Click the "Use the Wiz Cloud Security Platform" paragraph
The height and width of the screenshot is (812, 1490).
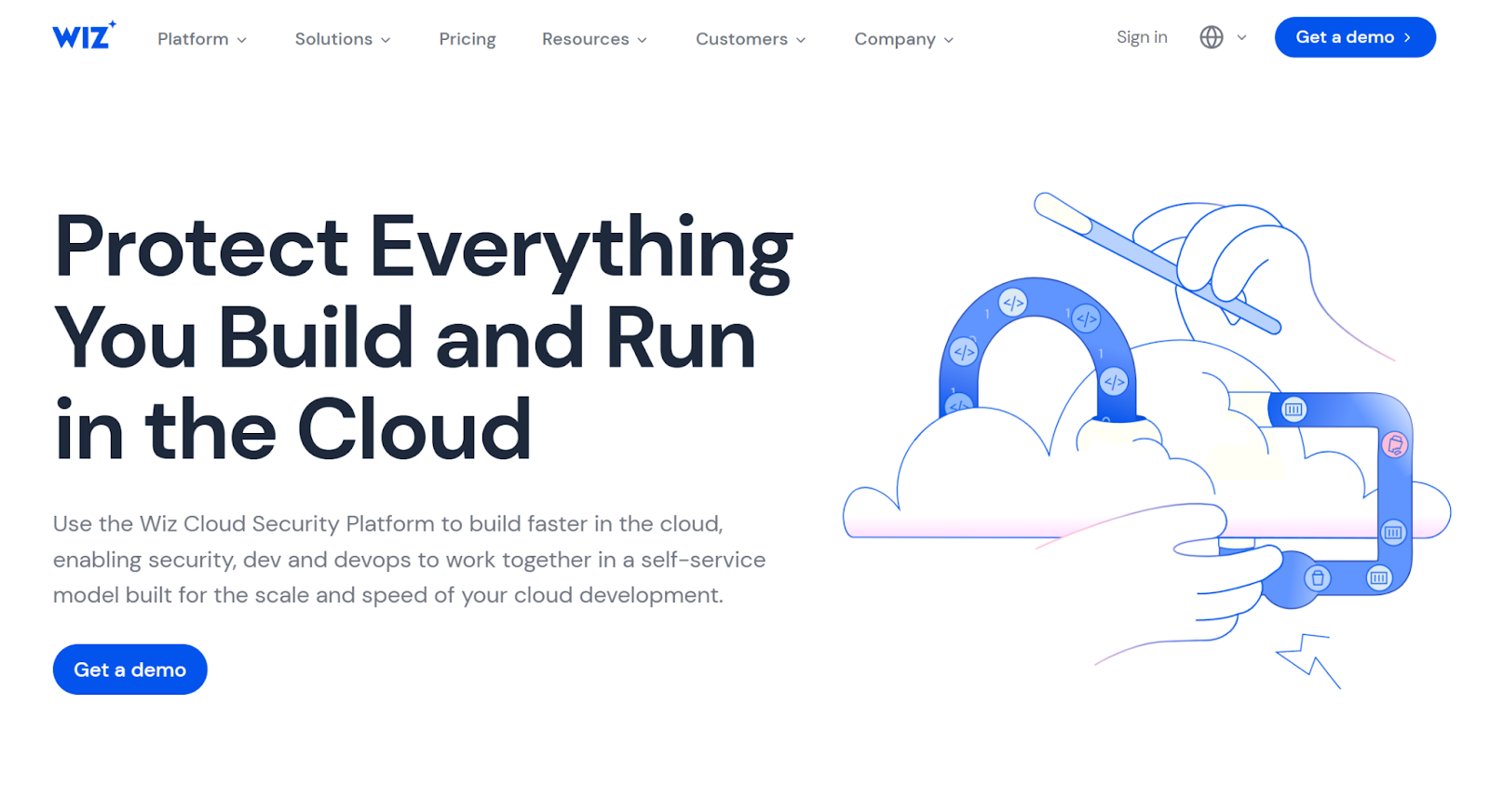(409, 560)
